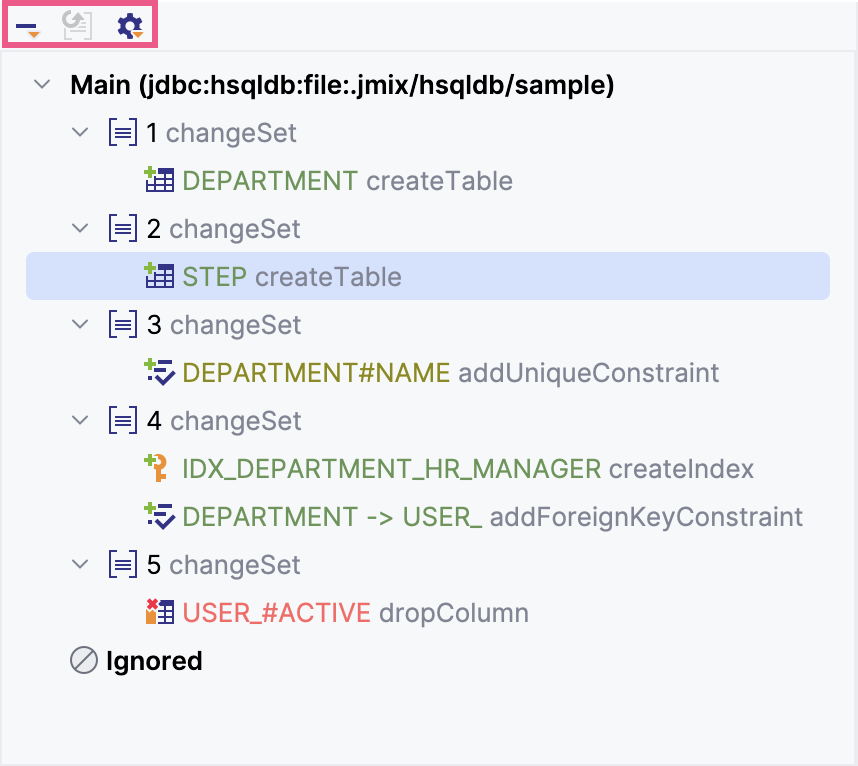Collapse changeSet 5 using its chevron
Screen dimensions: 858x766
coord(80,564)
